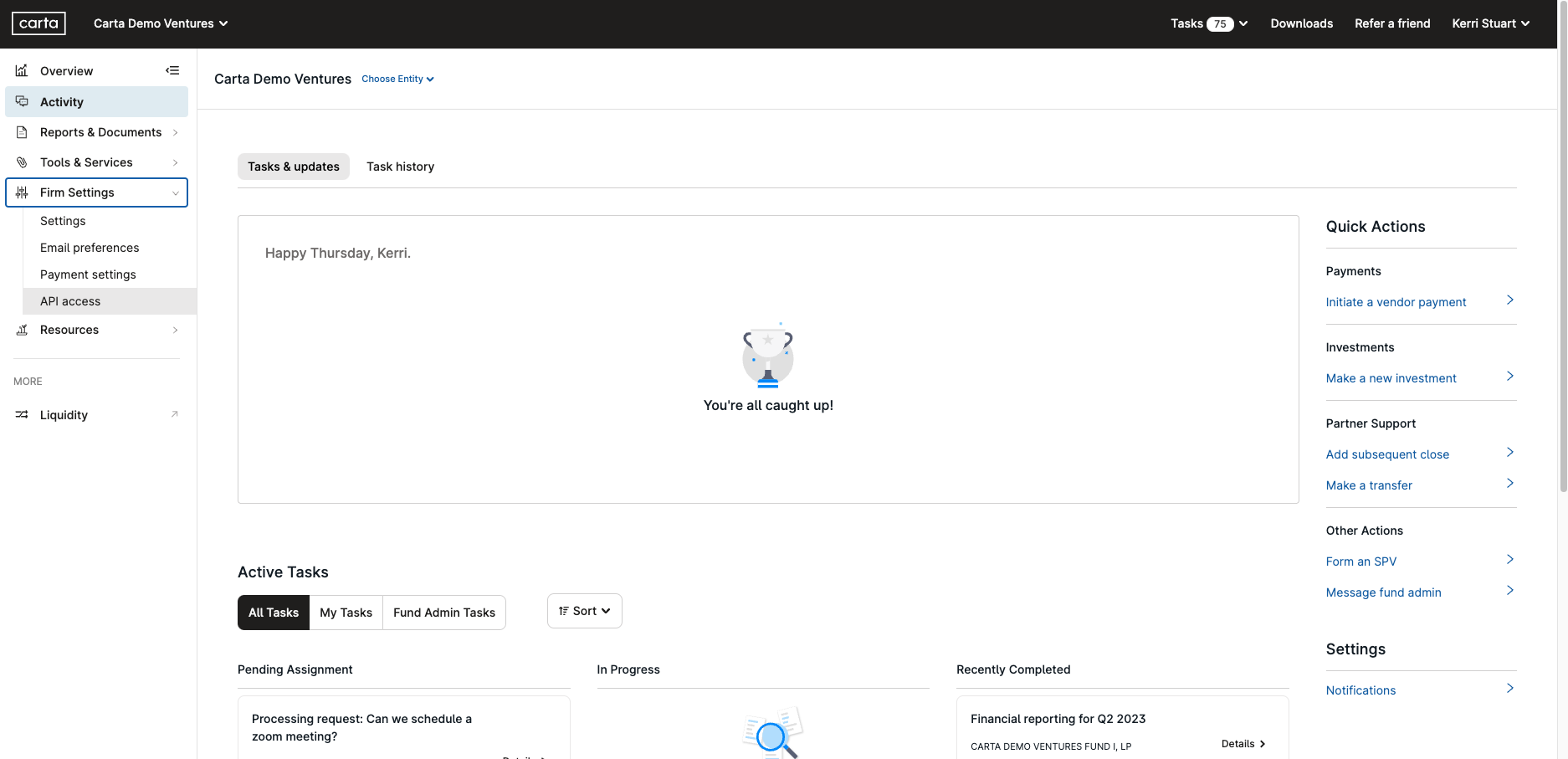Viewport: 1568px width, 759px height.
Task: Click the Resources icon in sidebar
Action: coord(22,330)
